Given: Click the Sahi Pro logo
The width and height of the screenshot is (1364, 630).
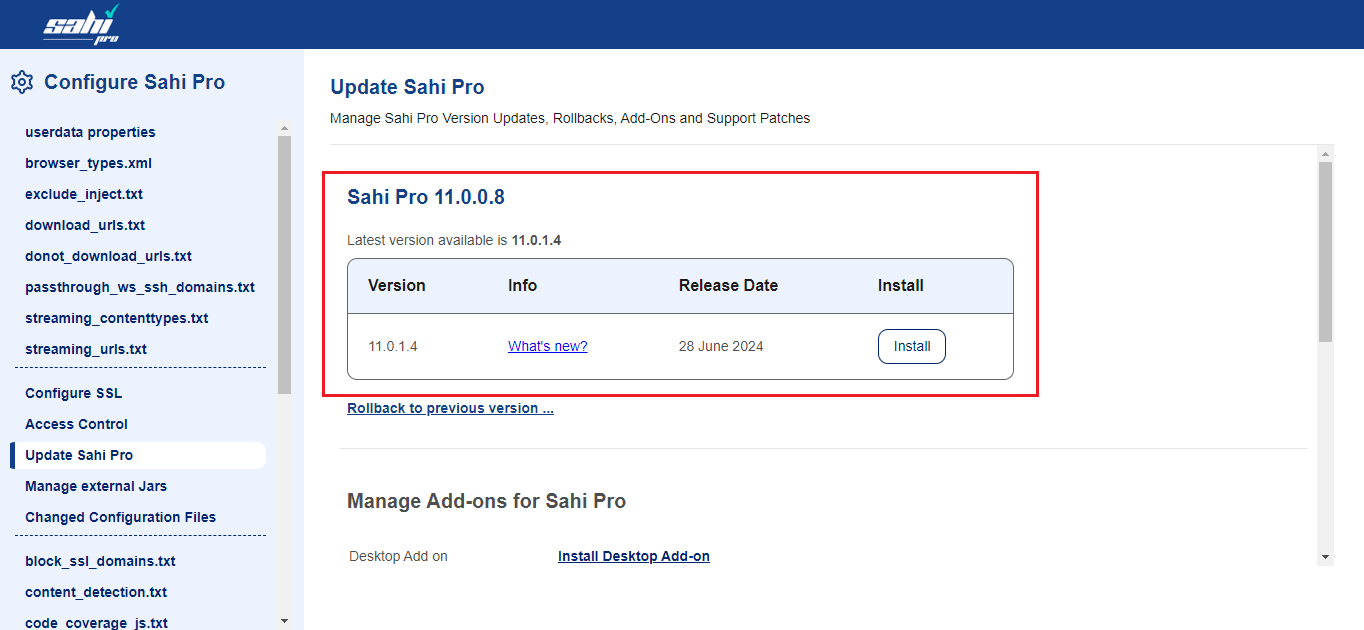Looking at the screenshot, I should 82,24.
